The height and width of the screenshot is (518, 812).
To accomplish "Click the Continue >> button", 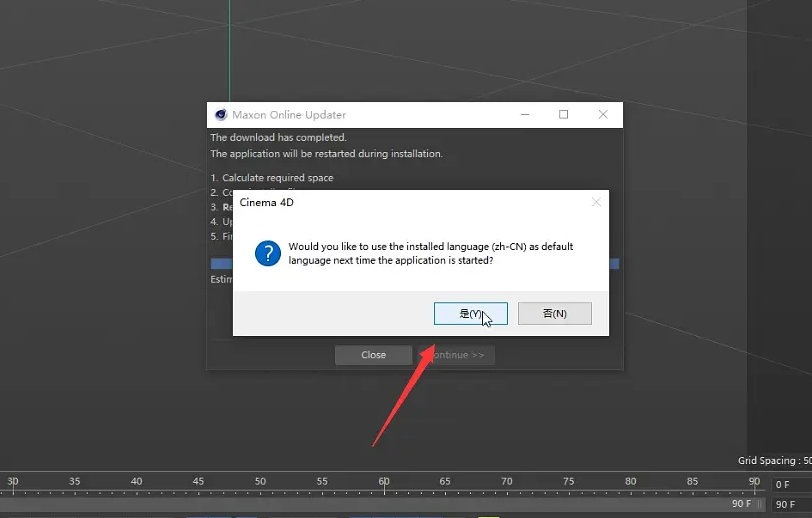I will [458, 355].
